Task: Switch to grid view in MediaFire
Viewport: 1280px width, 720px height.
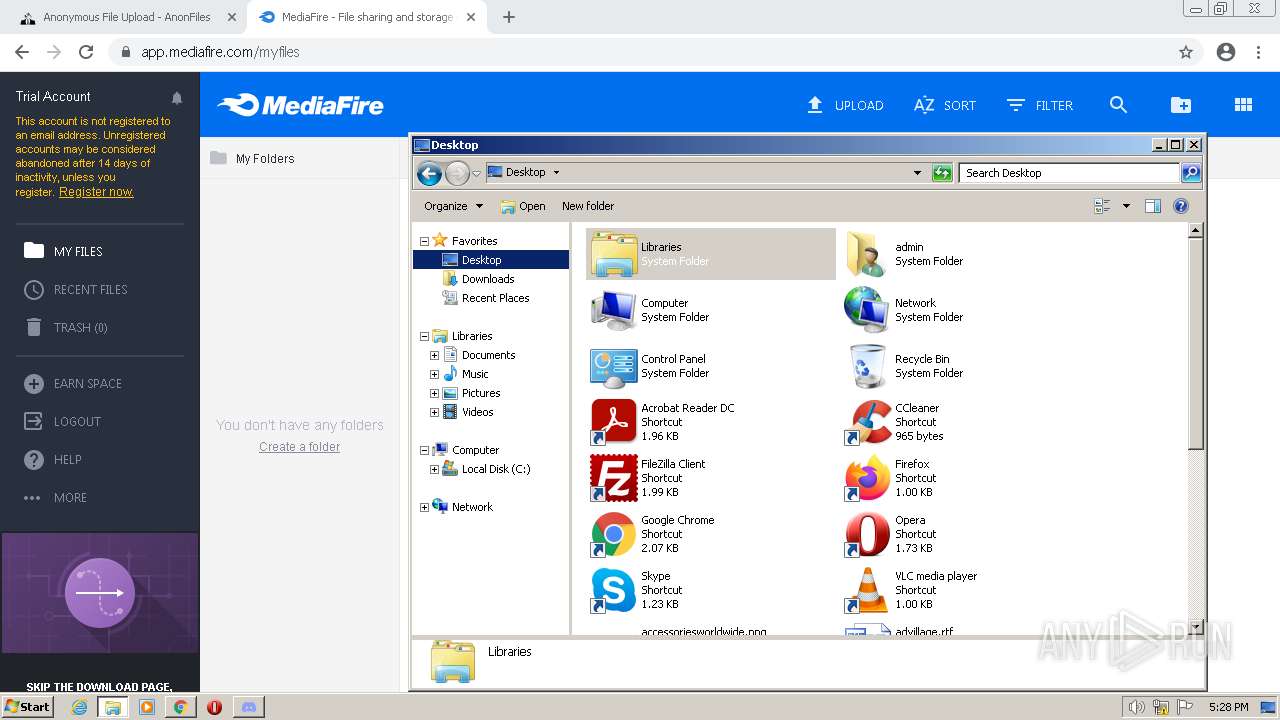Action: 1243,105
